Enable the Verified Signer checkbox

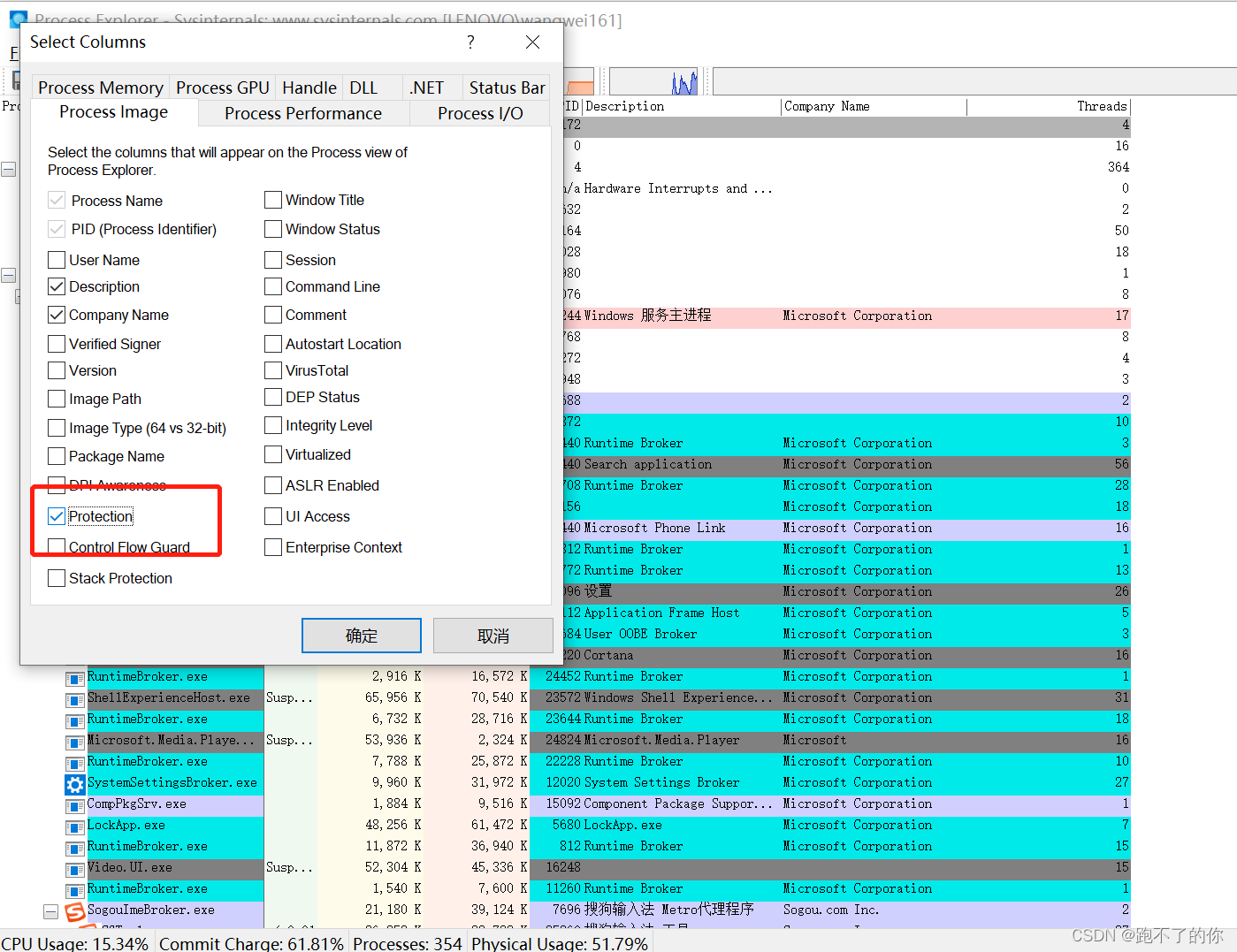tap(57, 344)
